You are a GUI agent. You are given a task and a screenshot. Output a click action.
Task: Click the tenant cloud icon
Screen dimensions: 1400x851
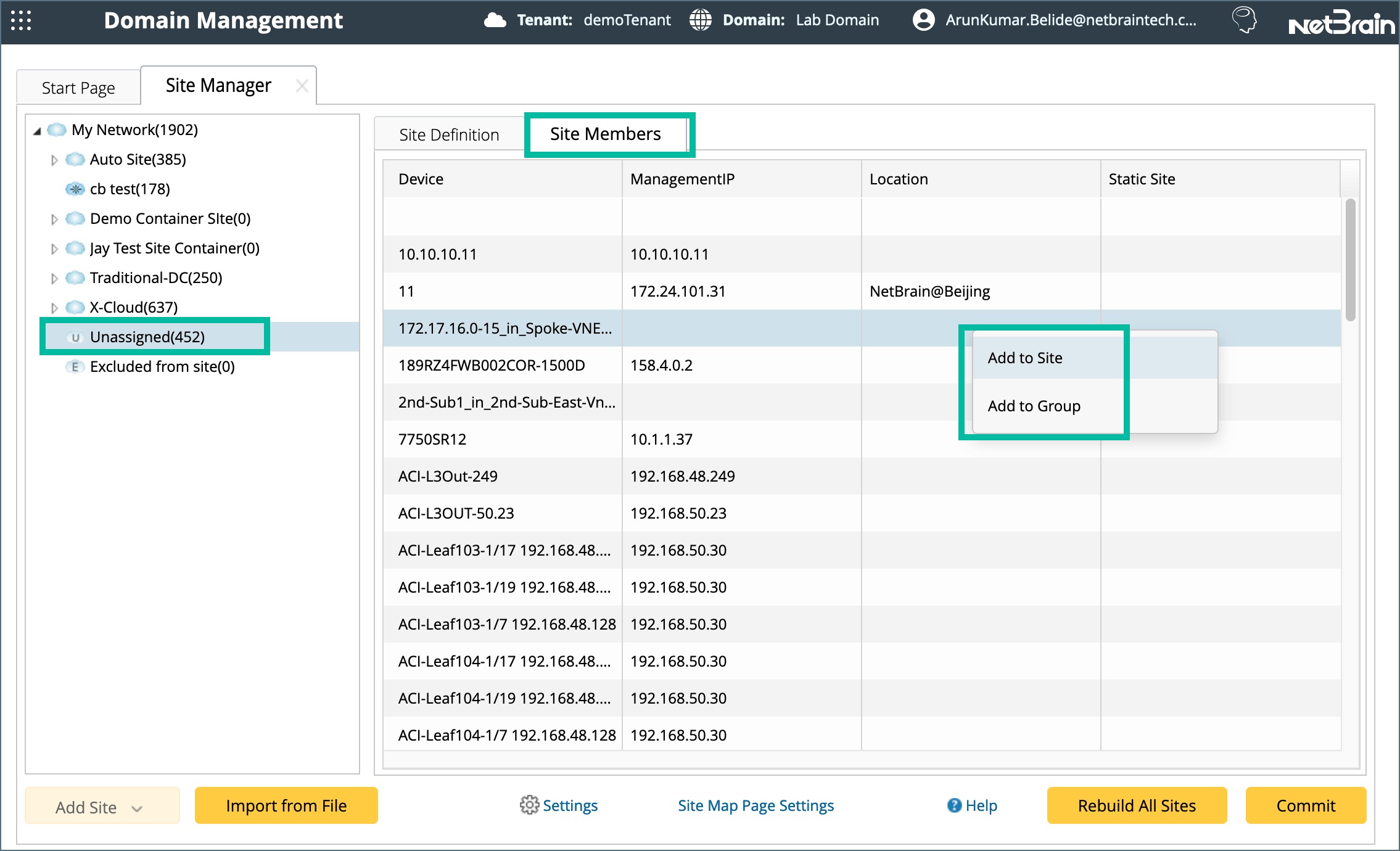(x=495, y=20)
